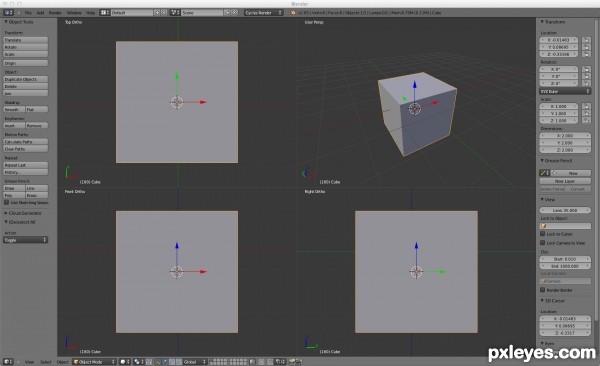Open the Select menu in the 3D view header
The image size is (600, 366).
point(46,362)
